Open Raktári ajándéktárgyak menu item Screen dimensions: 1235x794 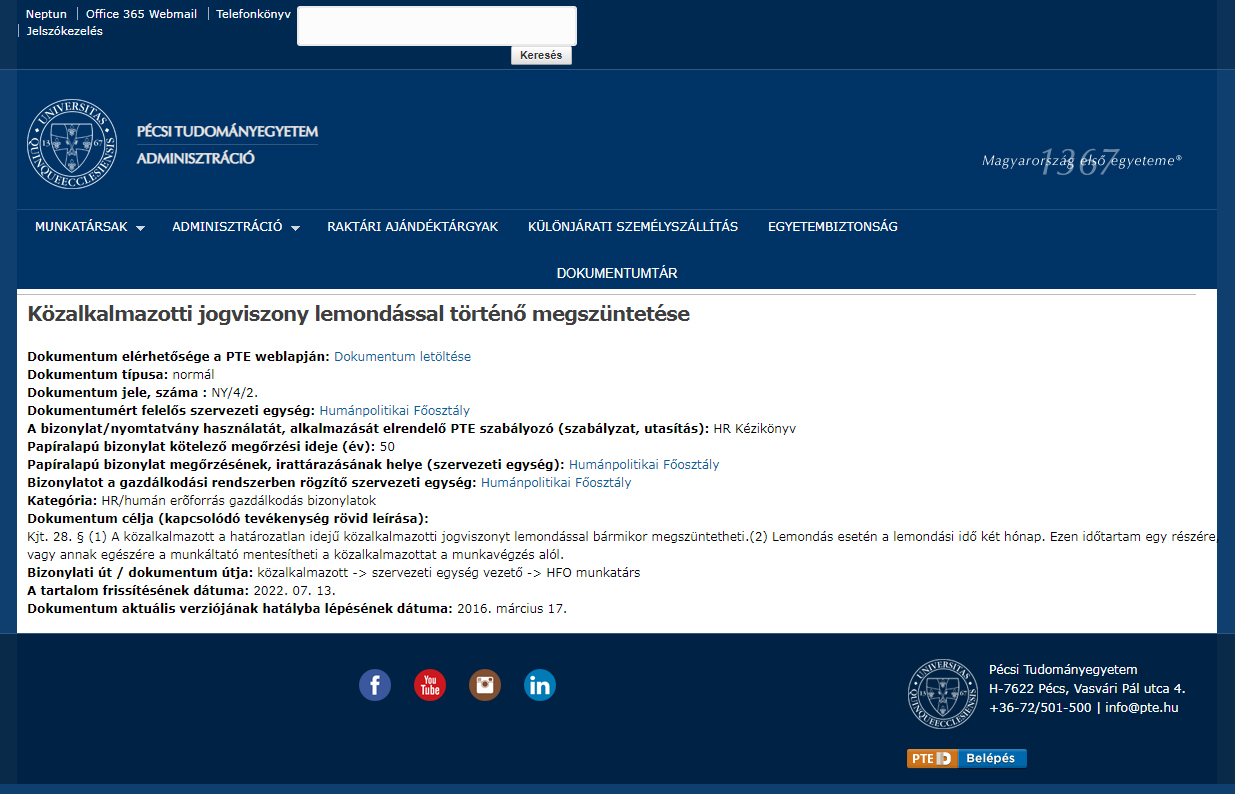click(412, 227)
